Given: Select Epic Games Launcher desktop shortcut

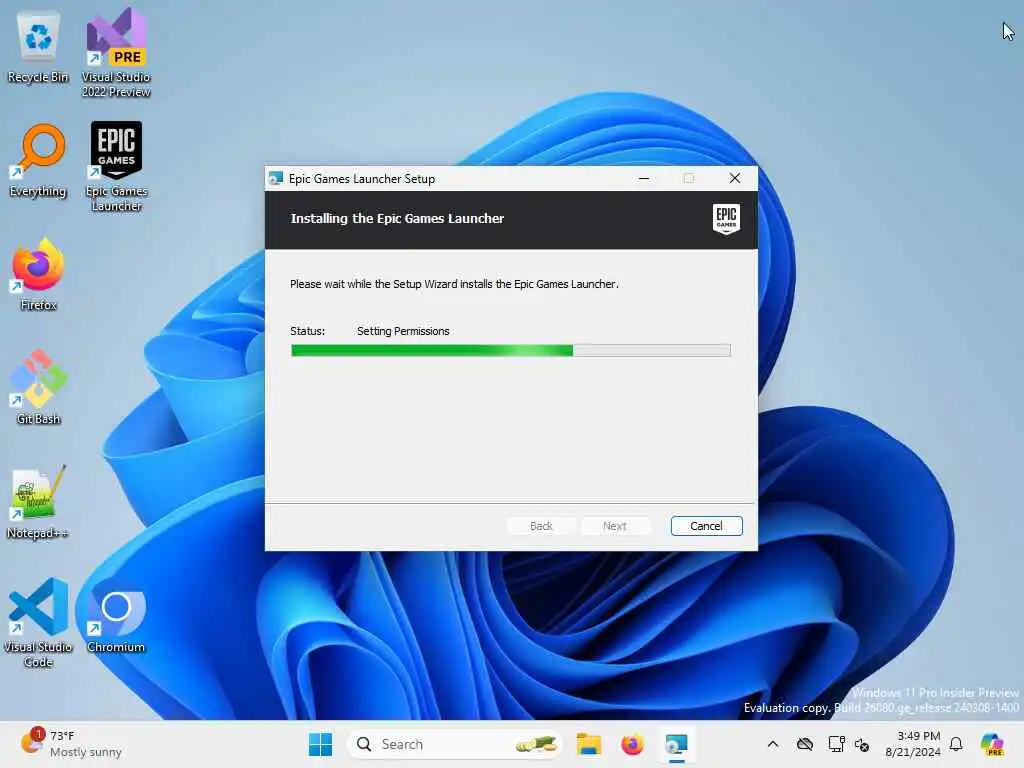Looking at the screenshot, I should (x=116, y=167).
